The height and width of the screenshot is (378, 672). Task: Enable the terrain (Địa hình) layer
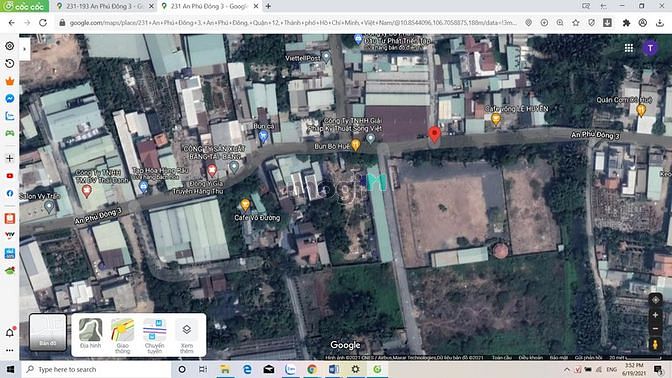tap(90, 335)
